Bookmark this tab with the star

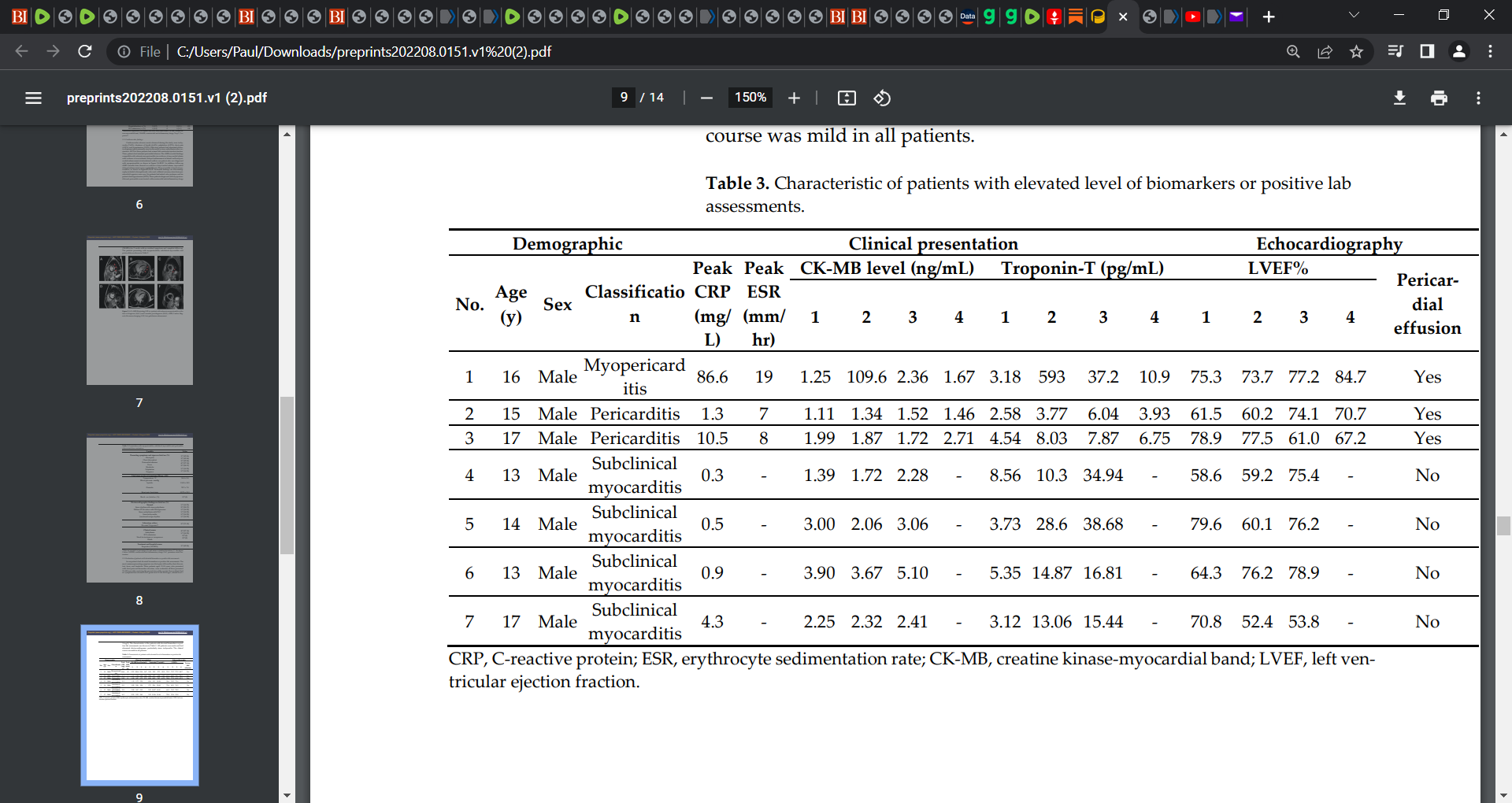1356,51
